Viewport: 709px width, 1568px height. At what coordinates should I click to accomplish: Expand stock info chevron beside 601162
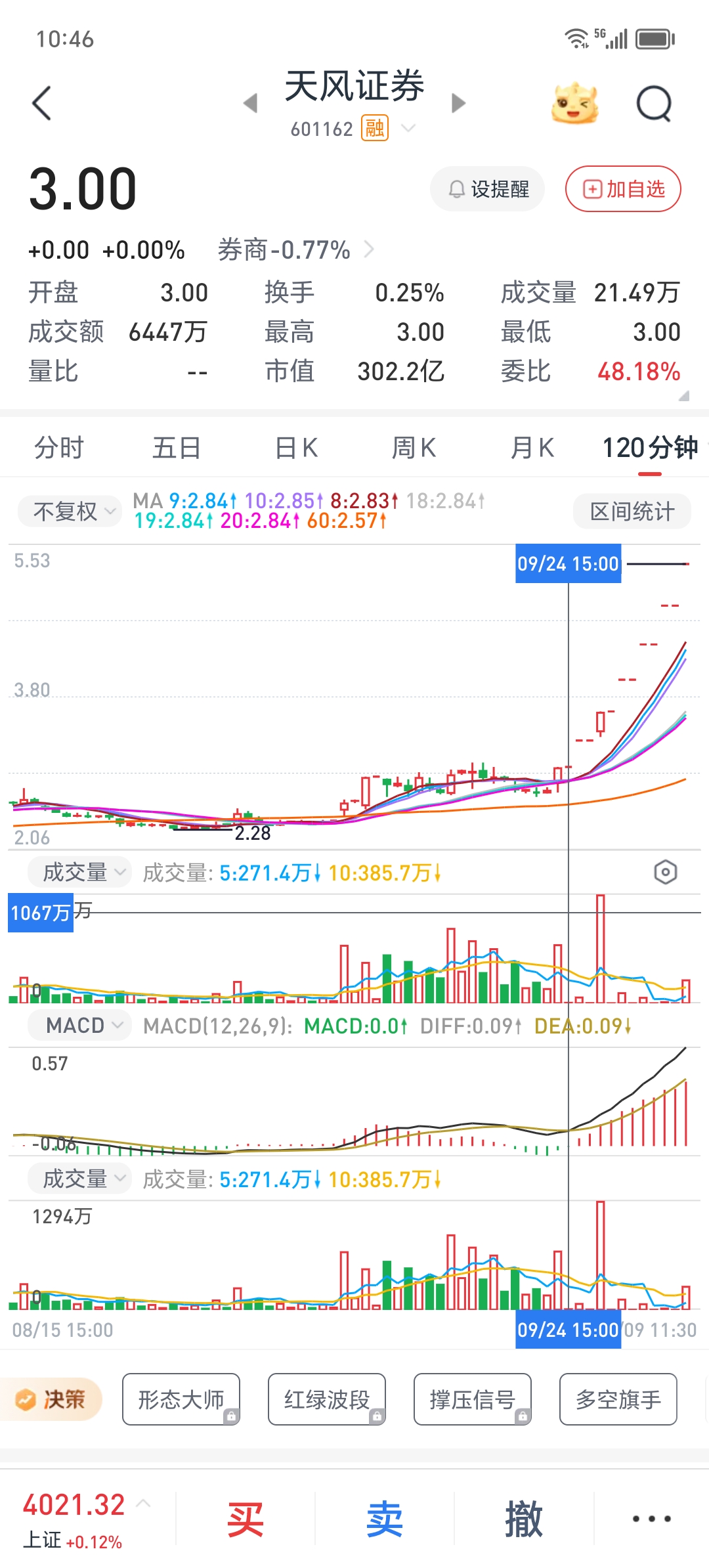pyautogui.click(x=408, y=128)
